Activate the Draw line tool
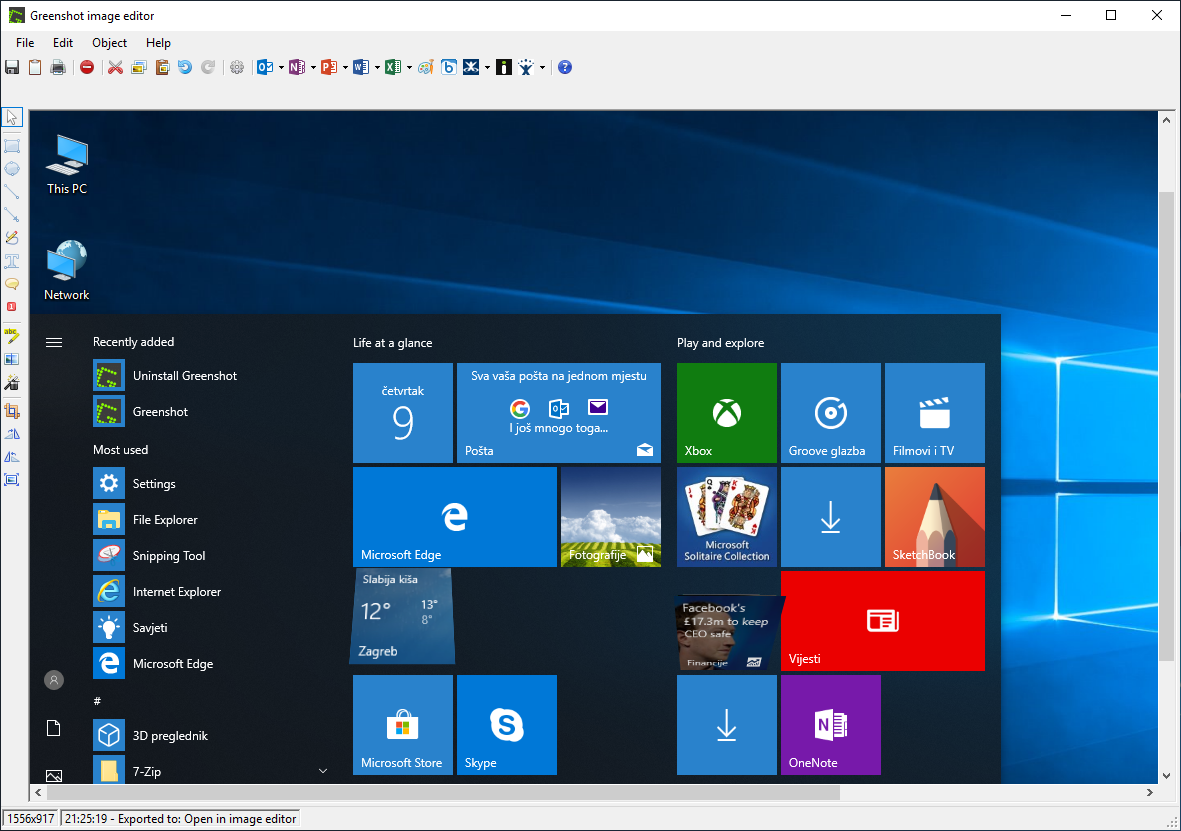 pyautogui.click(x=12, y=192)
